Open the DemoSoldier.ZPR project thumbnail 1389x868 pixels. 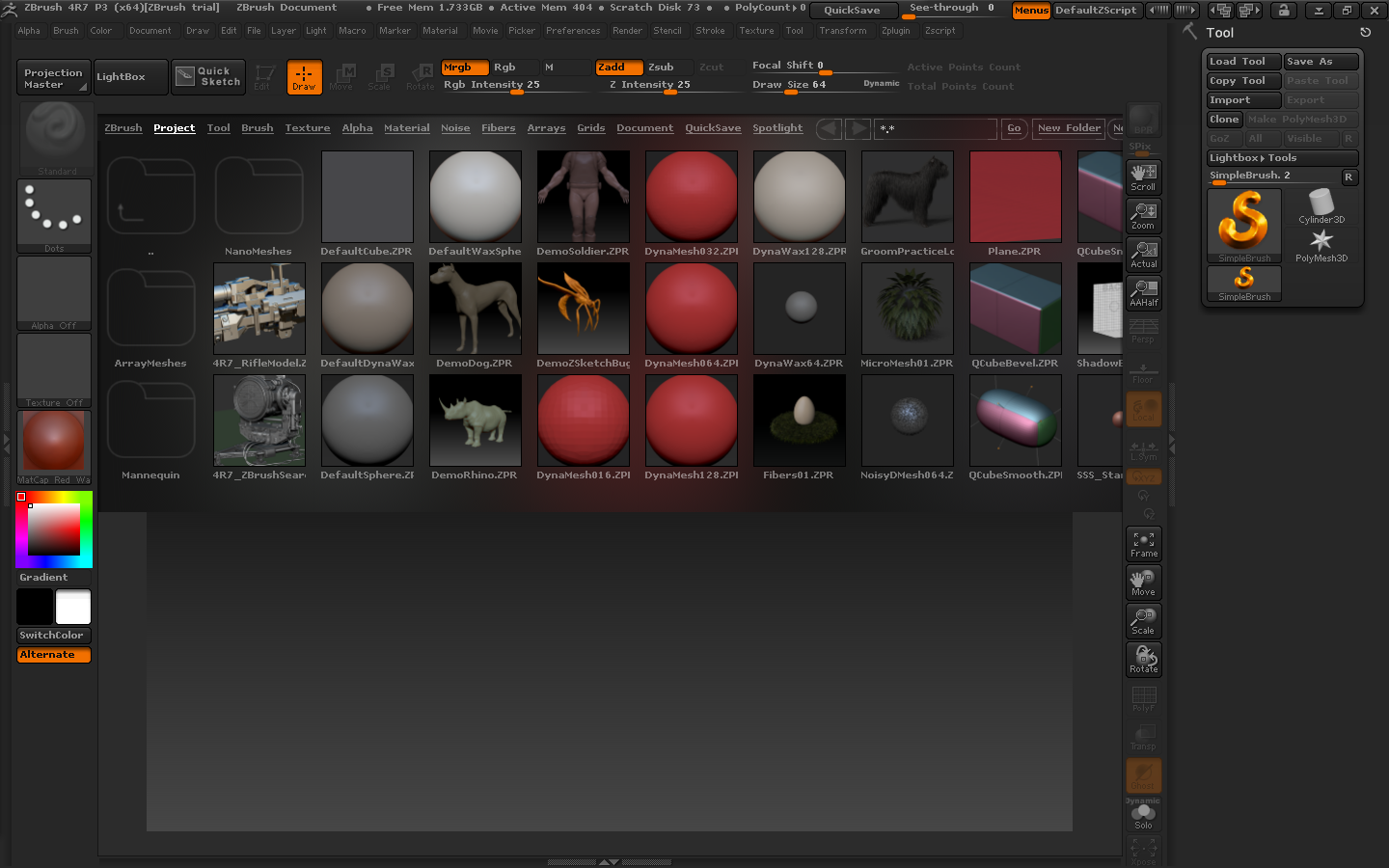click(583, 197)
